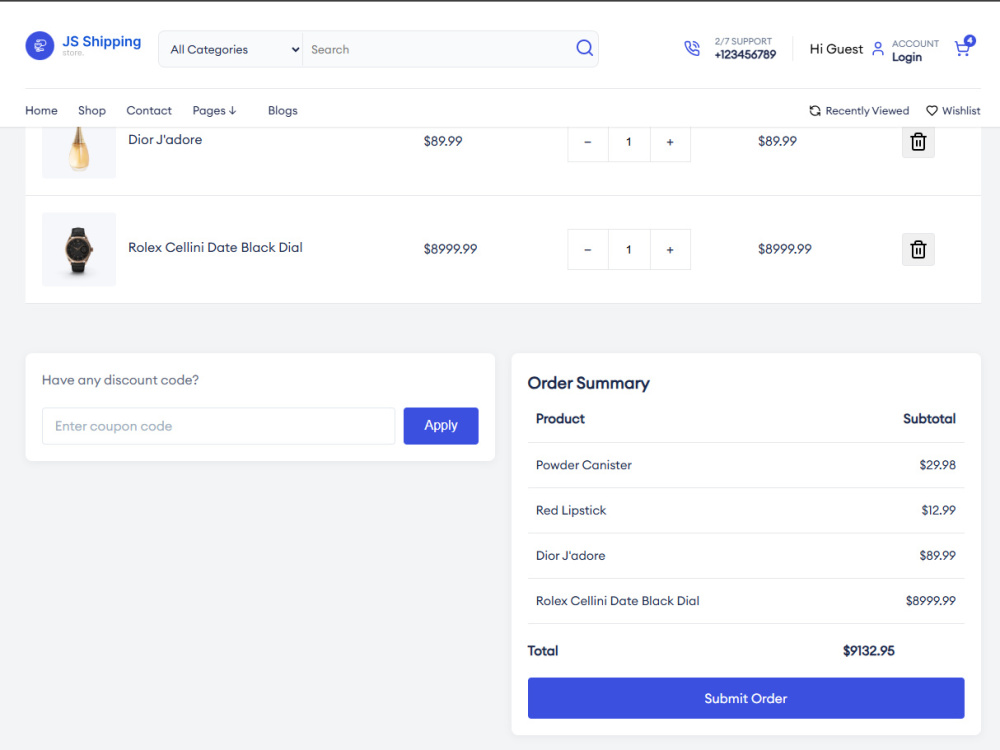Click Red Lipstick in Order Summary
The image size is (1000, 750).
click(571, 511)
